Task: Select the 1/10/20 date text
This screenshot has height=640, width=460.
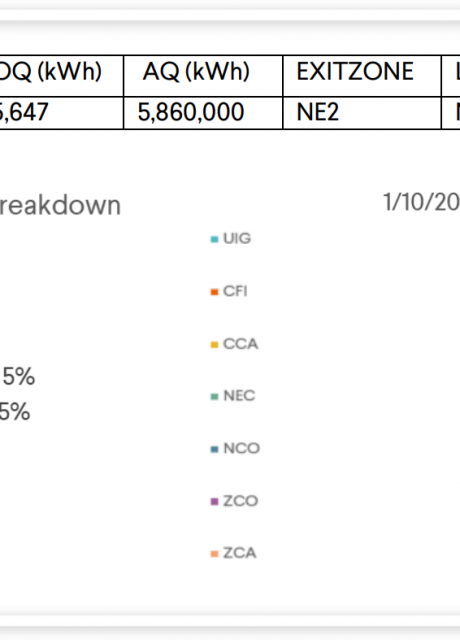Action: [421, 202]
